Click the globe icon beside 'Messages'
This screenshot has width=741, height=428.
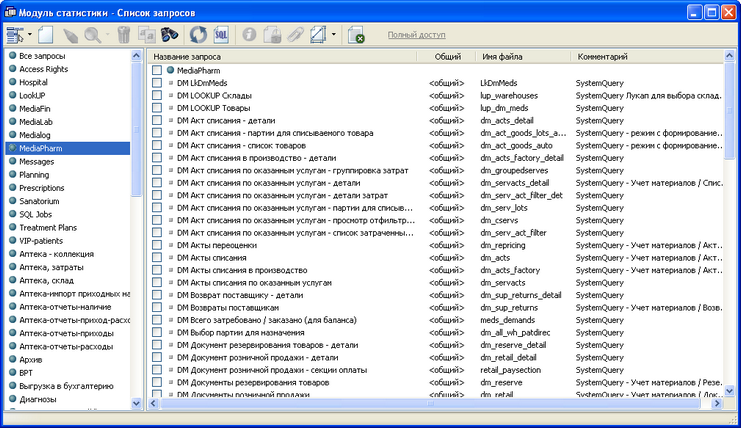[x=13, y=161]
